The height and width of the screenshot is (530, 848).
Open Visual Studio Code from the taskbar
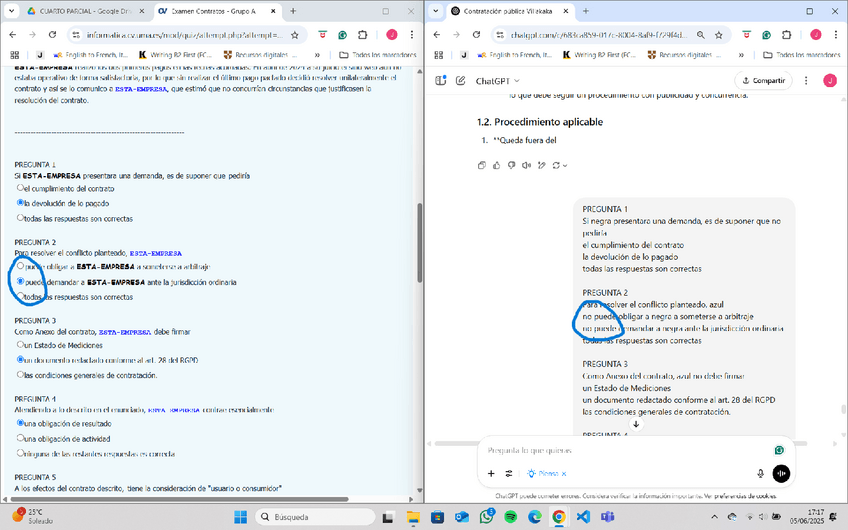point(583,517)
